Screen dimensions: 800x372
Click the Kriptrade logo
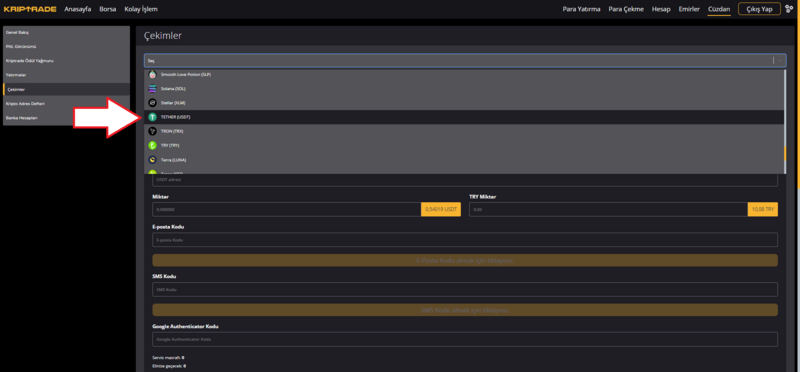point(30,9)
